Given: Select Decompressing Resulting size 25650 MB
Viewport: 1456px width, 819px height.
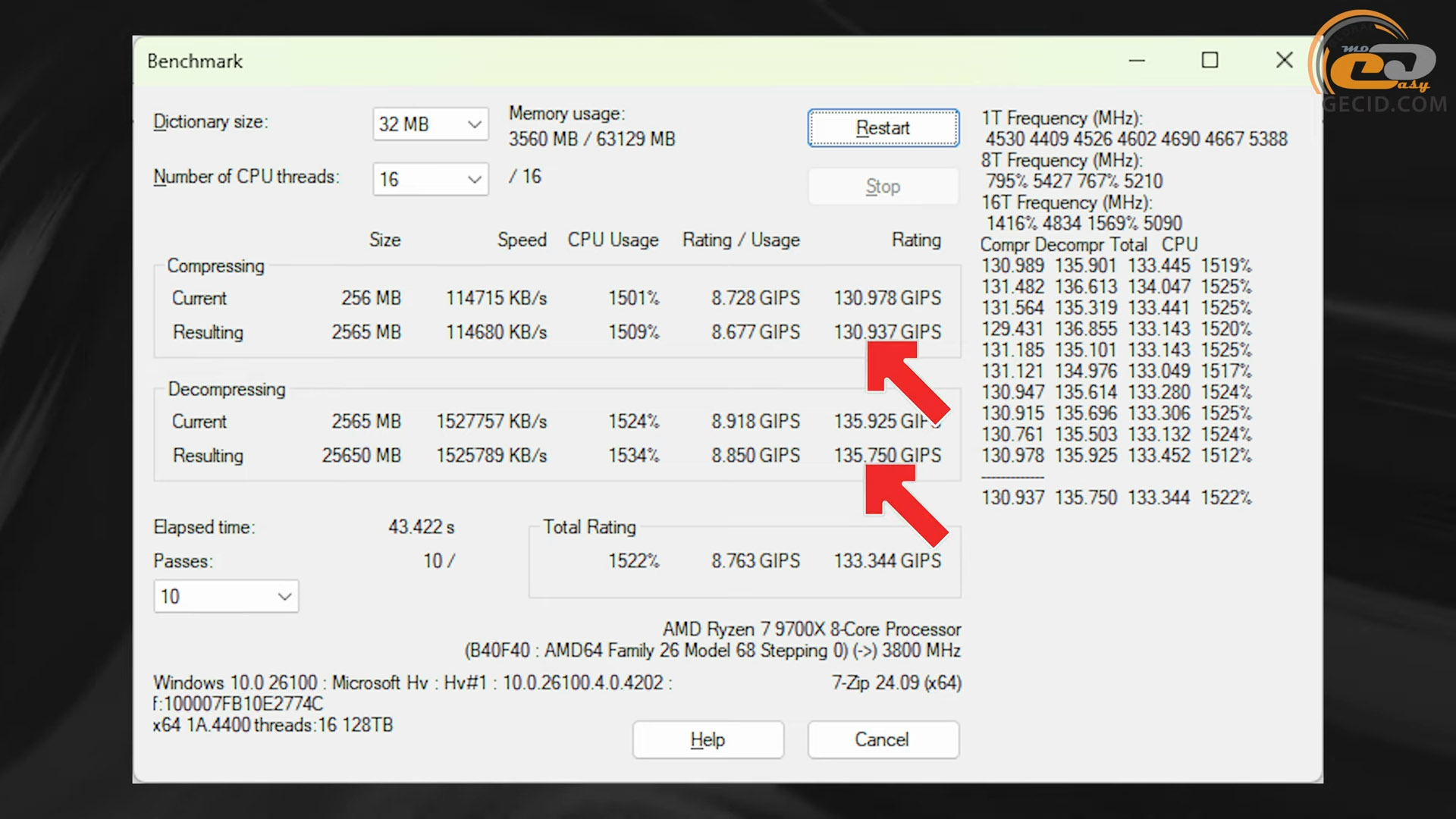Looking at the screenshot, I should [361, 456].
